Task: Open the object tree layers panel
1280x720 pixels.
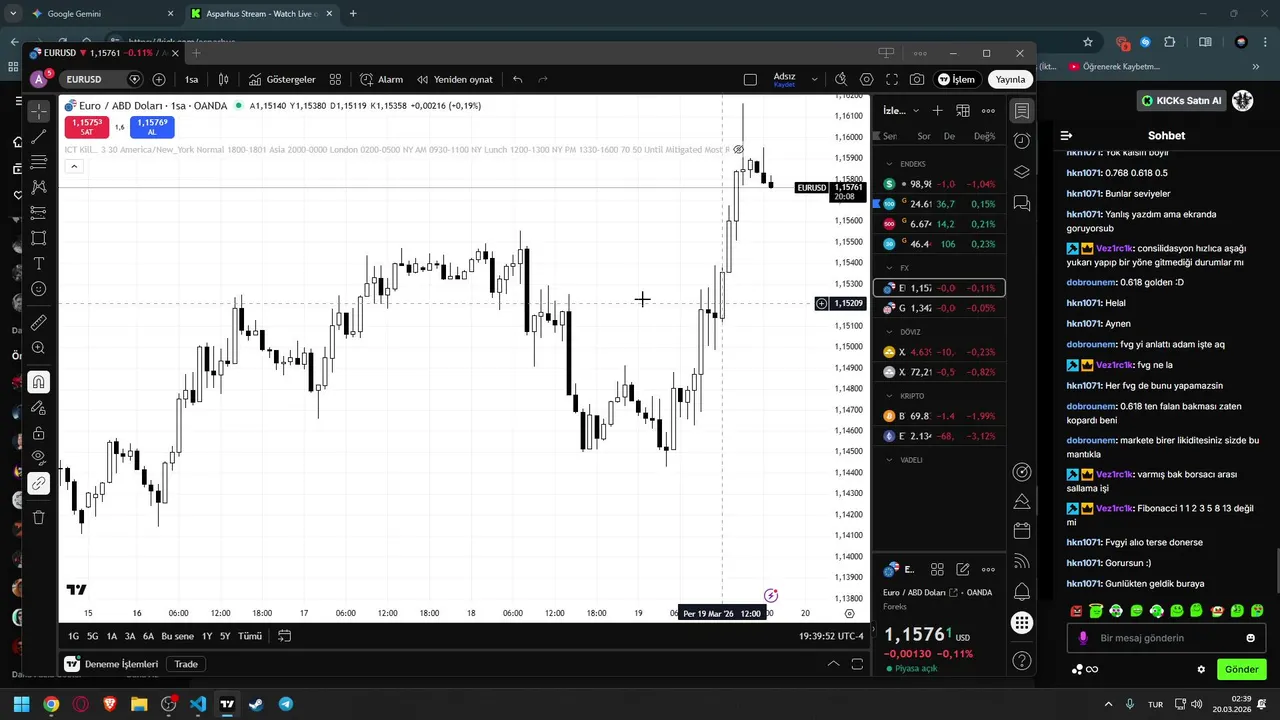Action: (x=1021, y=172)
